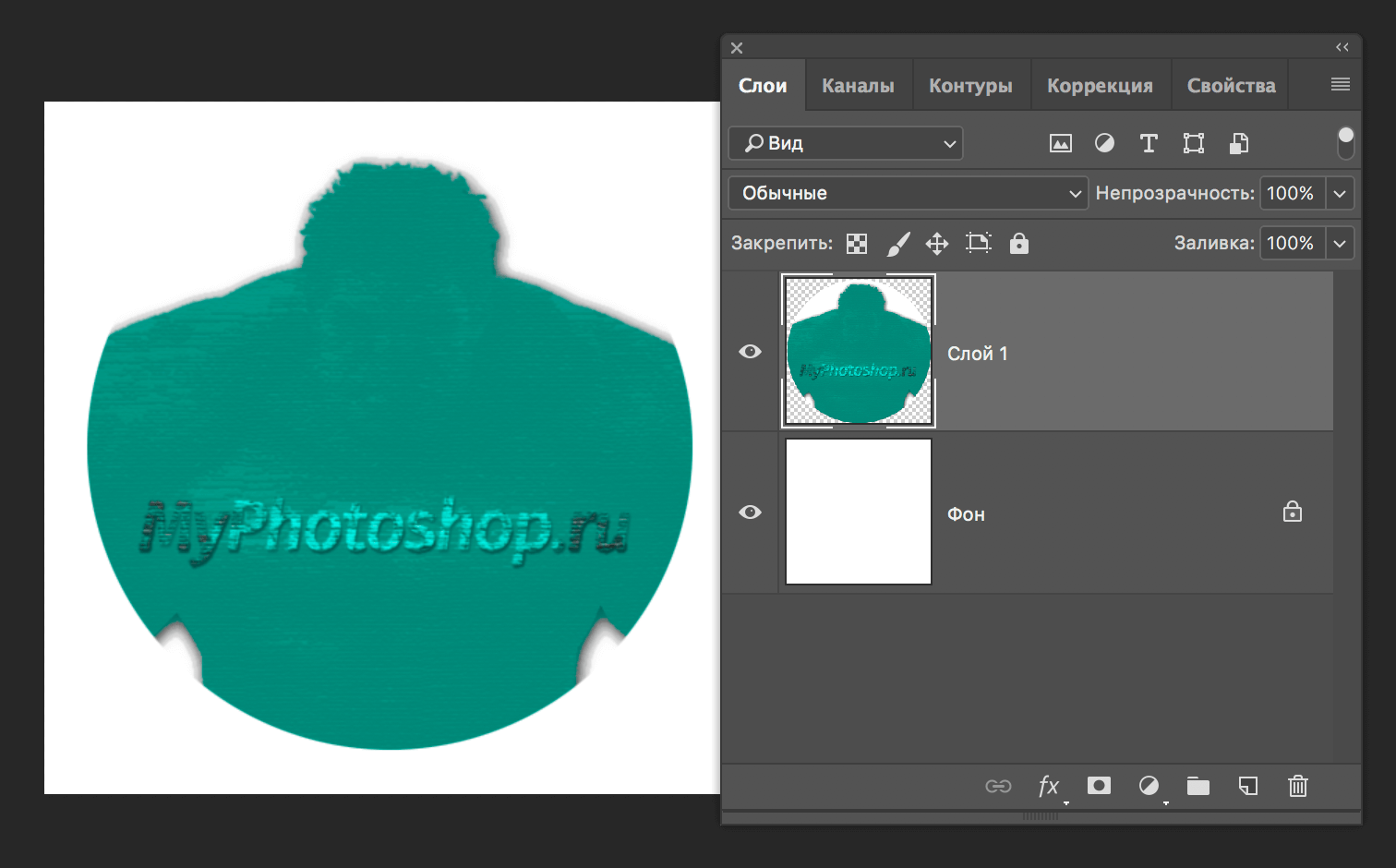Hide Слой 1 with its eye icon

coord(750,352)
